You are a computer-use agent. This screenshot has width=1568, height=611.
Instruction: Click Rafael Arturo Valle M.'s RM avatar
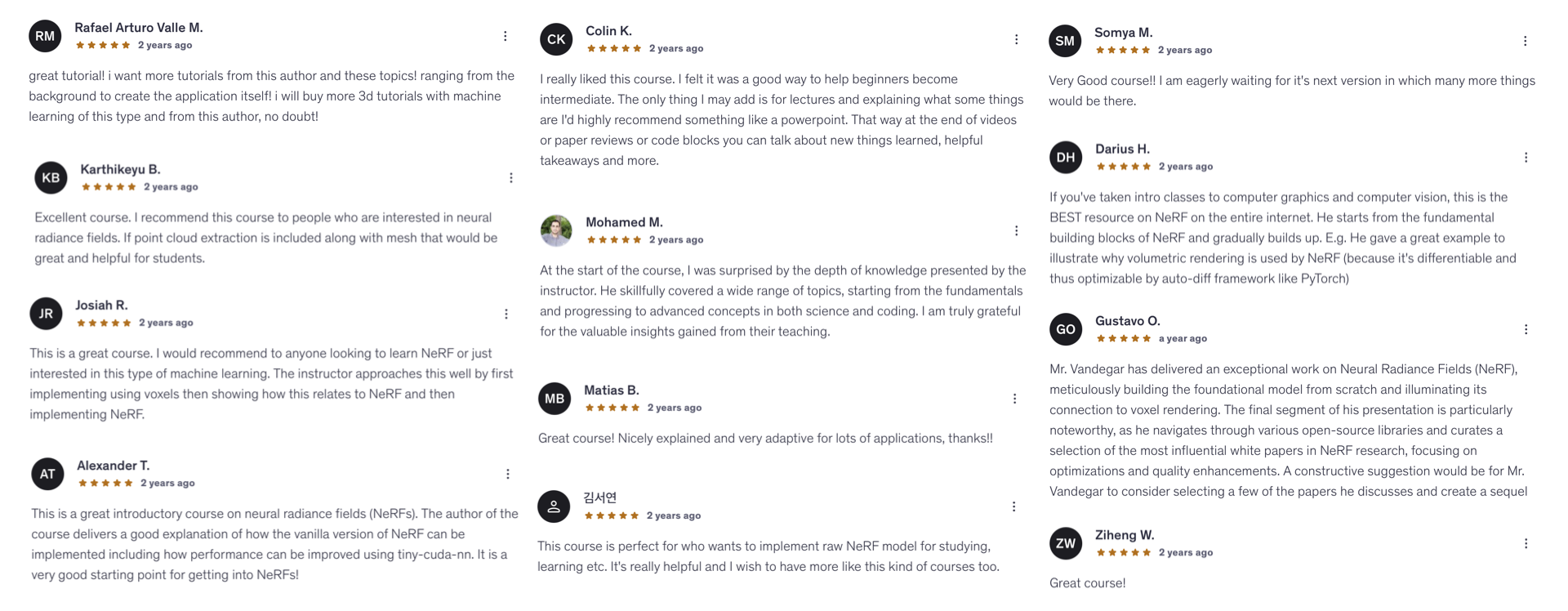[x=45, y=36]
